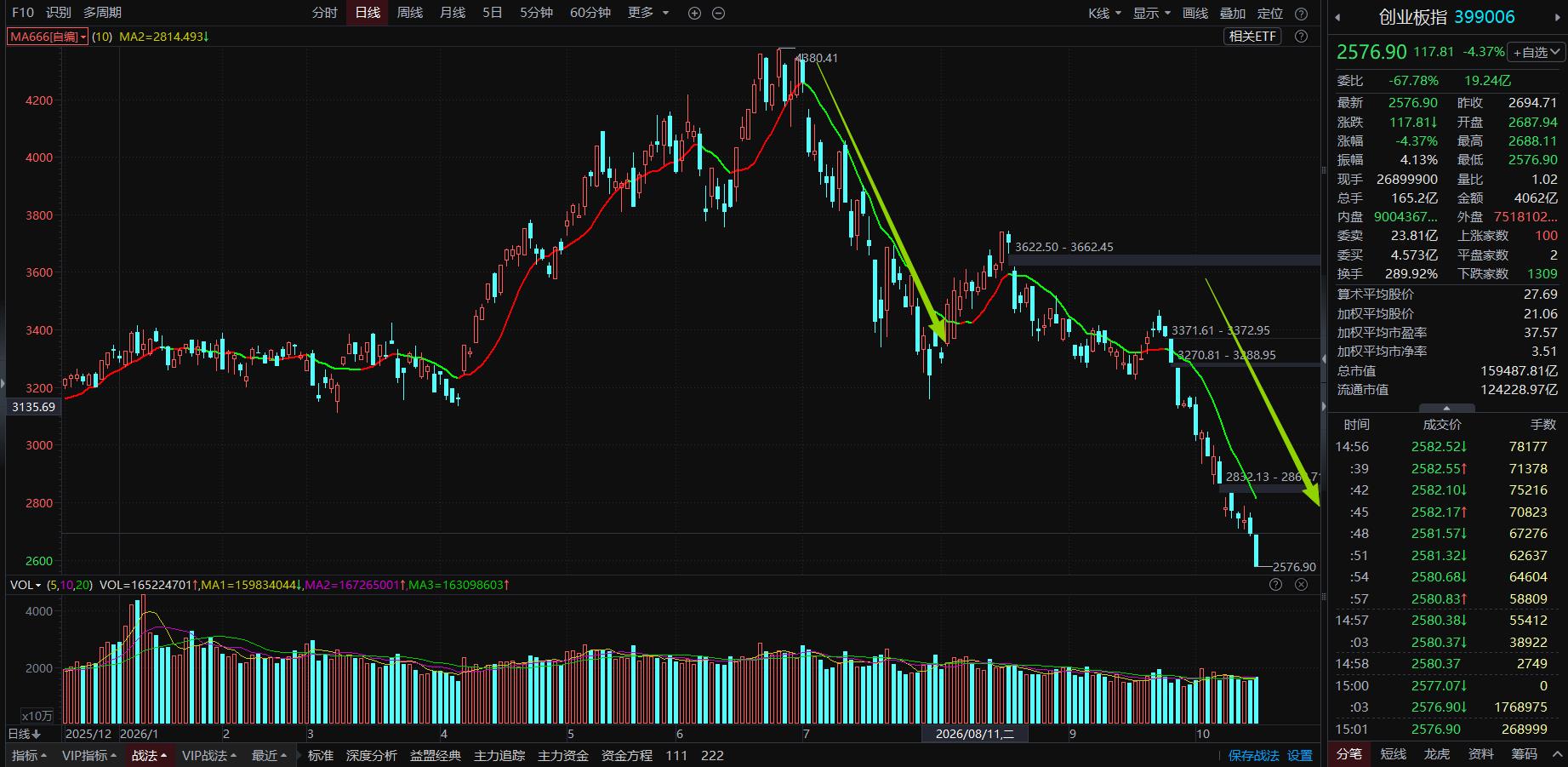This screenshot has height=767, width=1568.
Task: Open help icon beside 相关ETF button
Action: pyautogui.click(x=1301, y=36)
